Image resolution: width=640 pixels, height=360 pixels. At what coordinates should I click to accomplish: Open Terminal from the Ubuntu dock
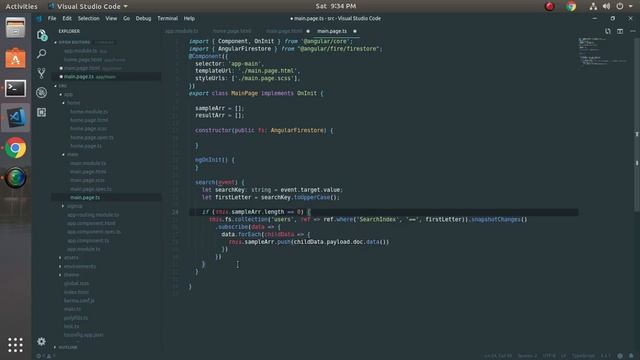coord(16,88)
